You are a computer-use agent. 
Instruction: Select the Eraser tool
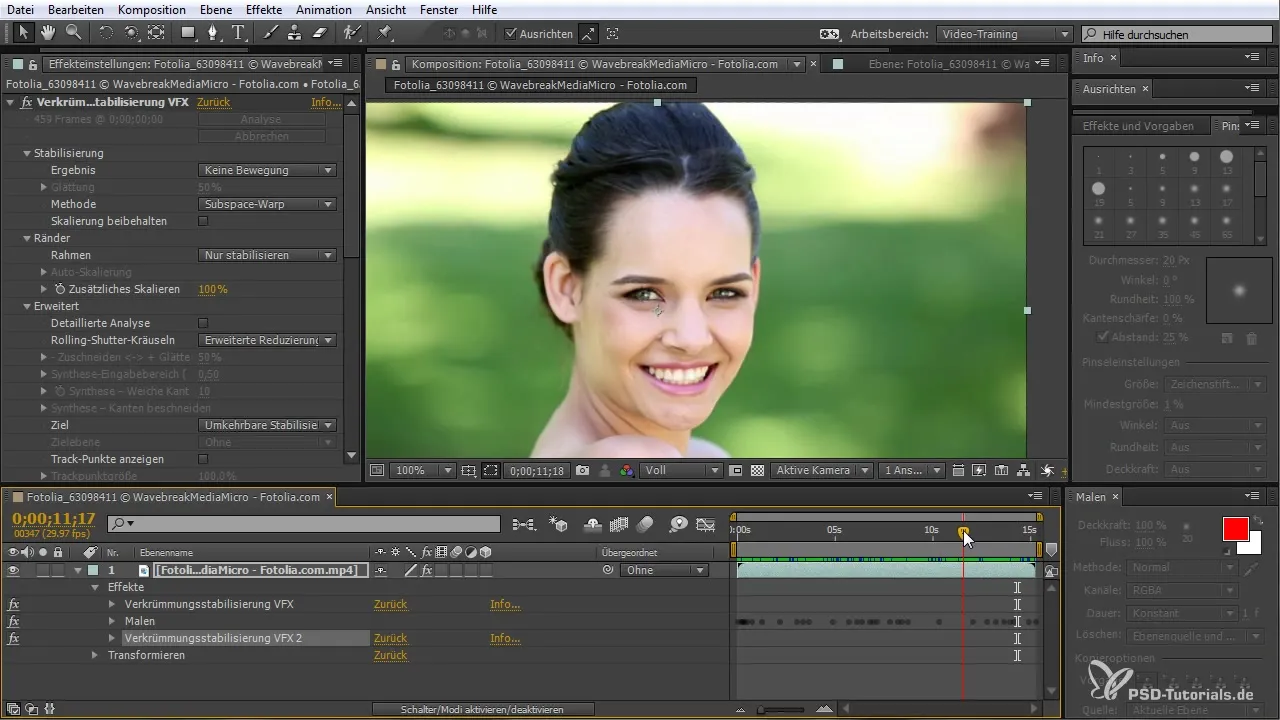pyautogui.click(x=319, y=33)
